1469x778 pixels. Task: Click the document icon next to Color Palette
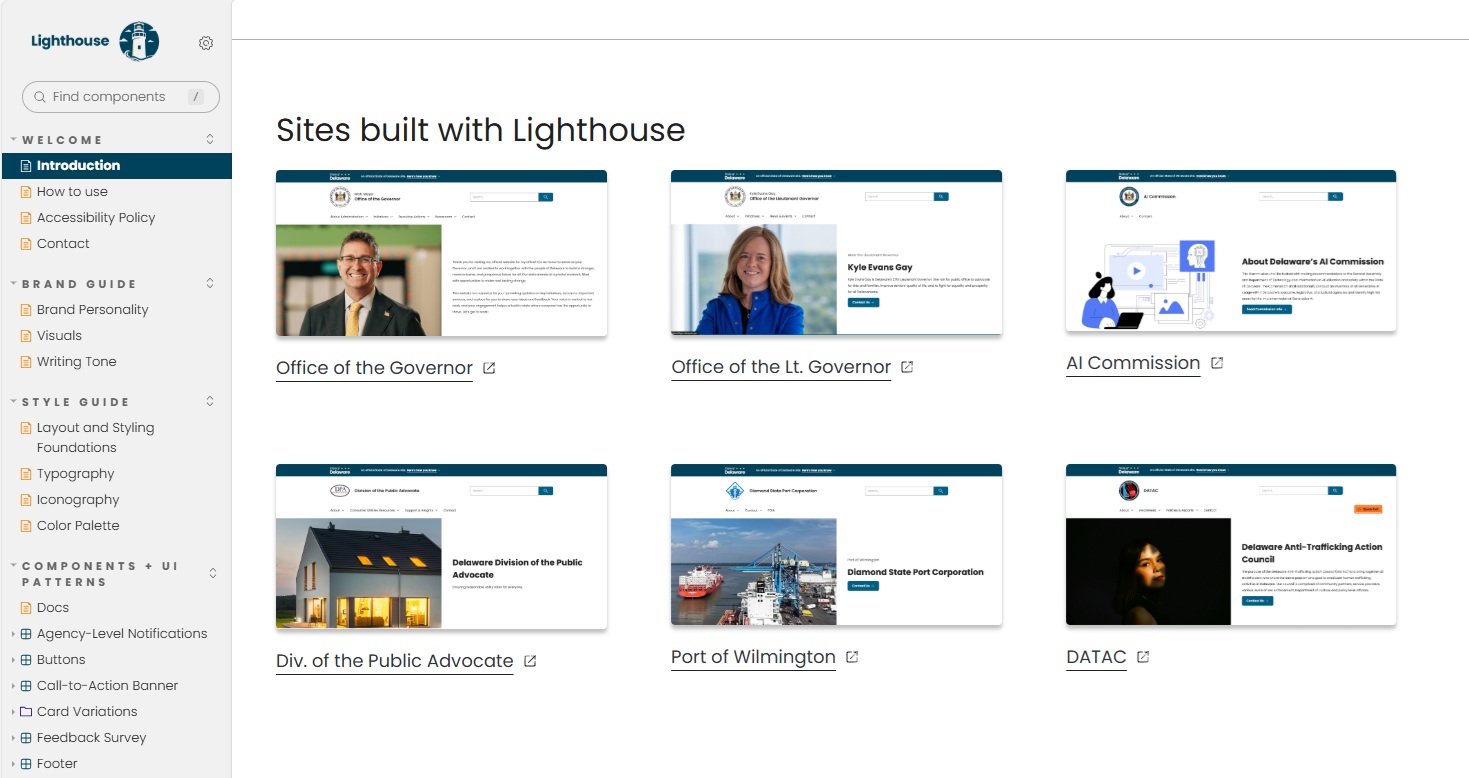(x=27, y=526)
